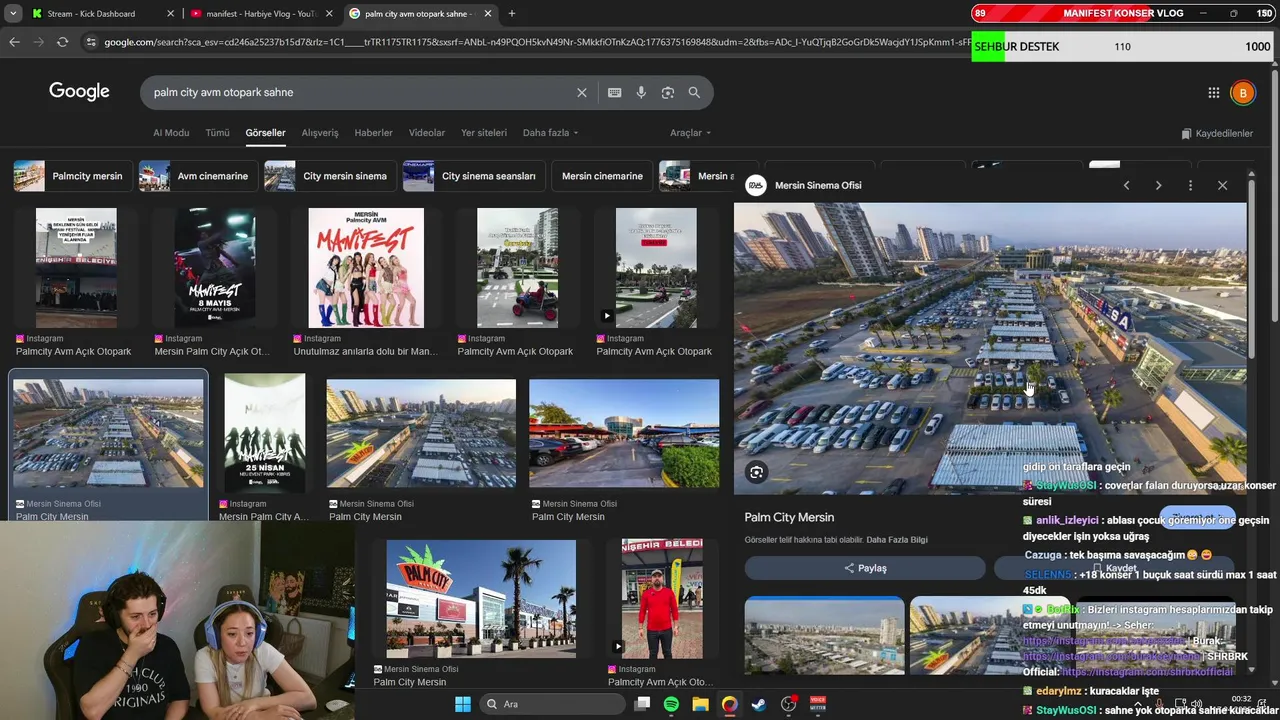Open the Google account avatar 'B'
1280x720 pixels.
pyautogui.click(x=1242, y=93)
